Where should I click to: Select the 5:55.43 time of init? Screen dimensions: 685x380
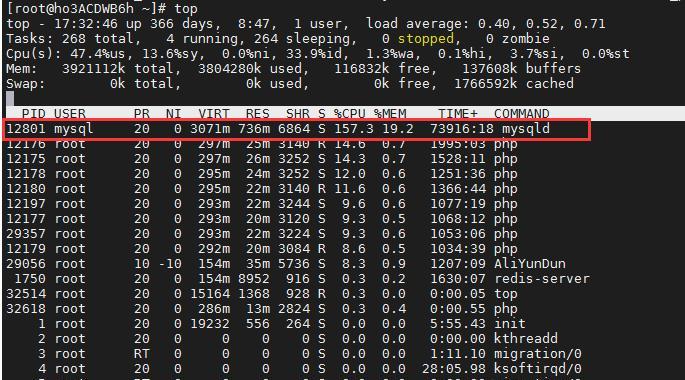458,324
